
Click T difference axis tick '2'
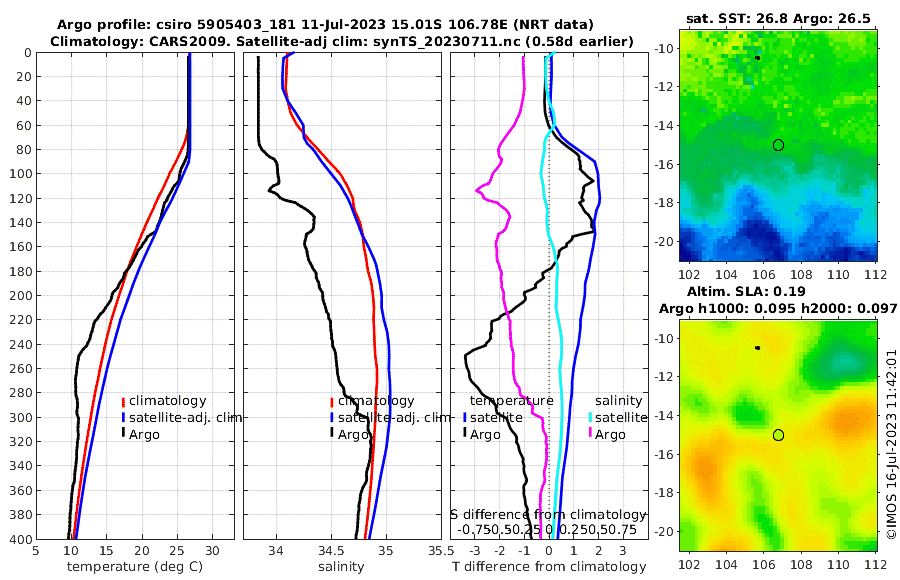(x=599, y=551)
